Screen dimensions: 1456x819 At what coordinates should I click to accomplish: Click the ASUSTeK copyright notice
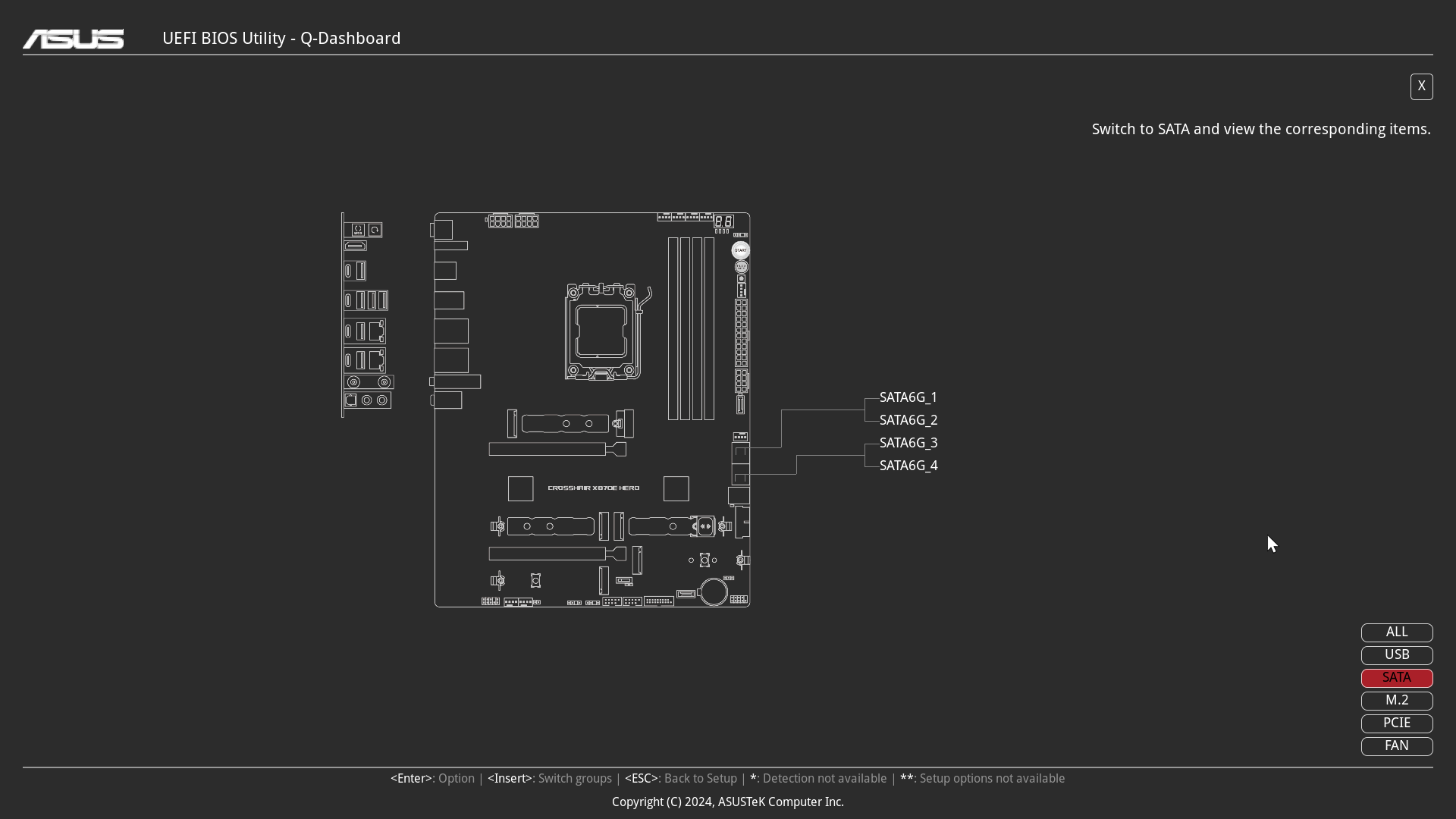[x=728, y=802]
